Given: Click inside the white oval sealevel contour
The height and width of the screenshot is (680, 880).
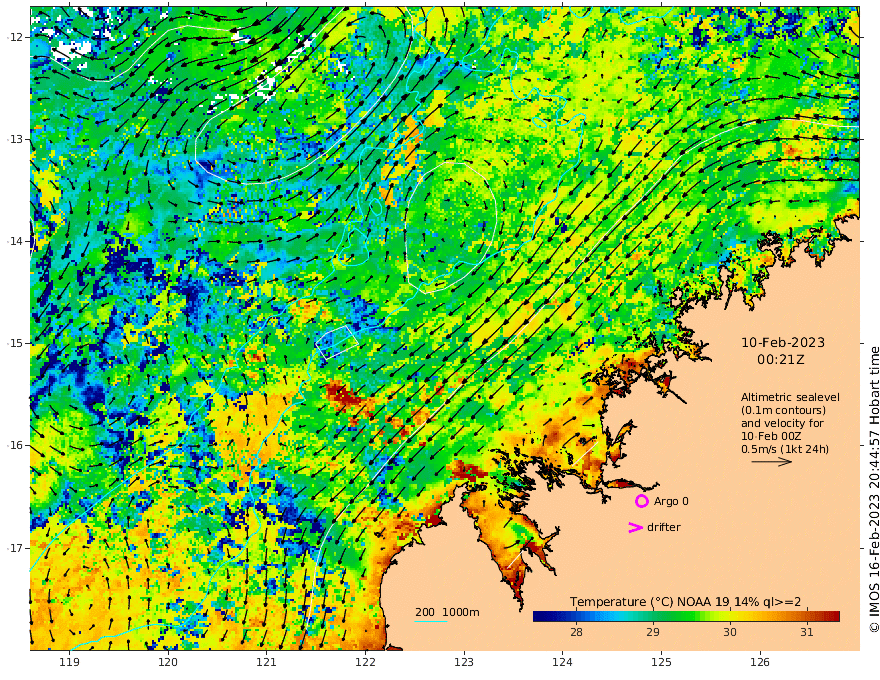Looking at the screenshot, I should [451, 227].
